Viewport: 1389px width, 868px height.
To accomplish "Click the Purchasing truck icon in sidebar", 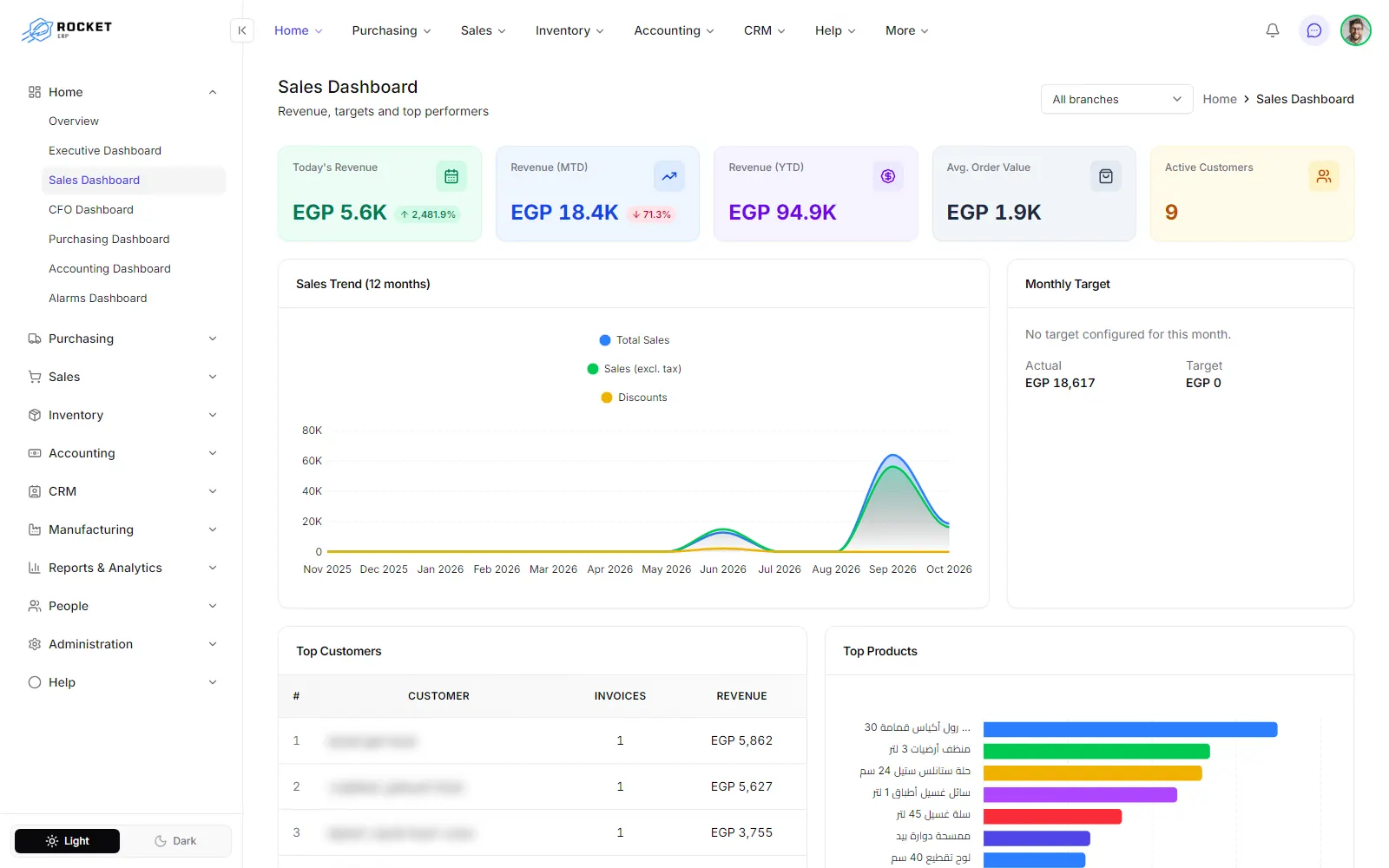I will pyautogui.click(x=35, y=339).
